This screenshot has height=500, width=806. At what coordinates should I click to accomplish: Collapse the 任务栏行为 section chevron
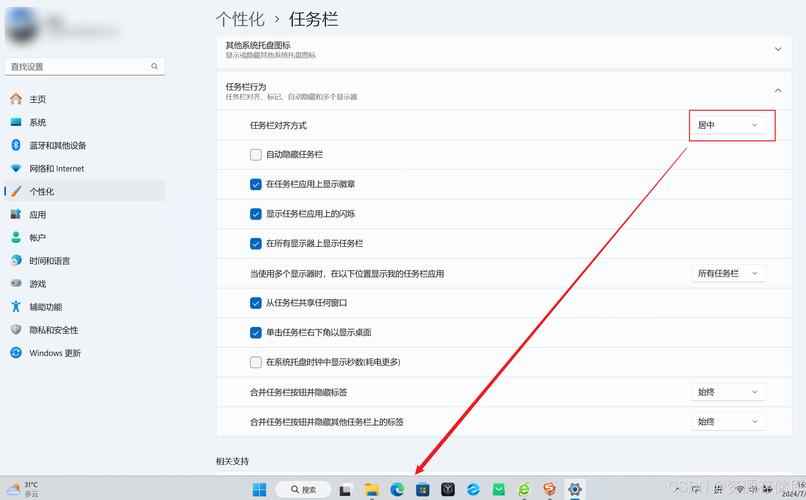(778, 90)
